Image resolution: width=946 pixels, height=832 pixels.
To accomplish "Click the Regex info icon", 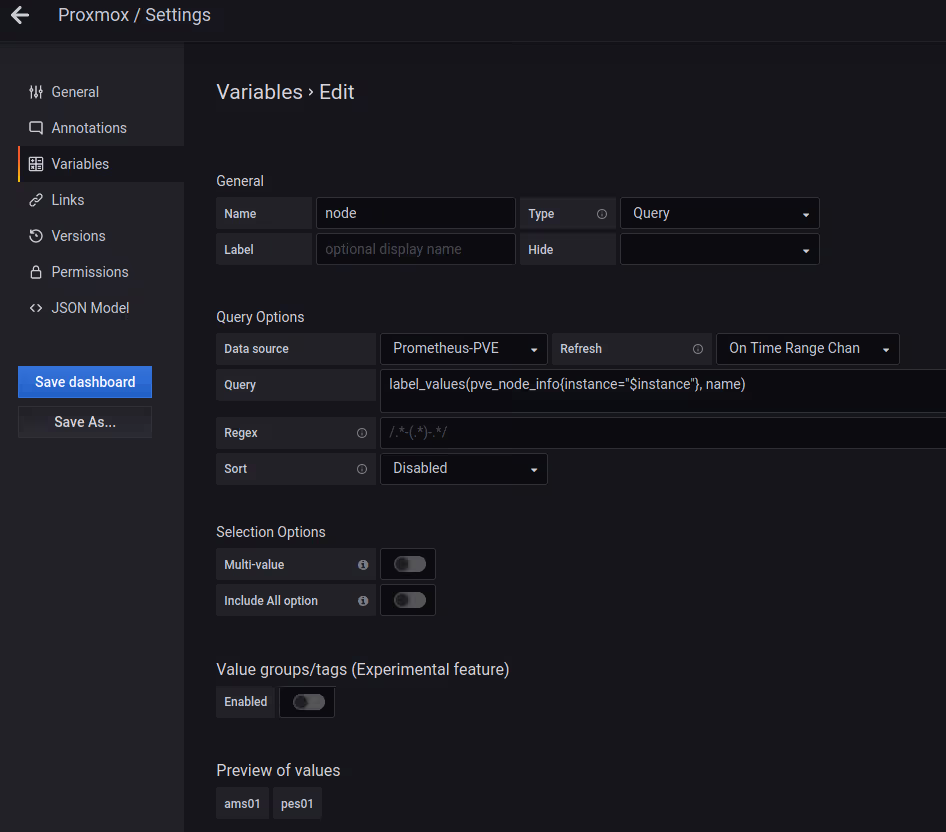I will (x=362, y=433).
